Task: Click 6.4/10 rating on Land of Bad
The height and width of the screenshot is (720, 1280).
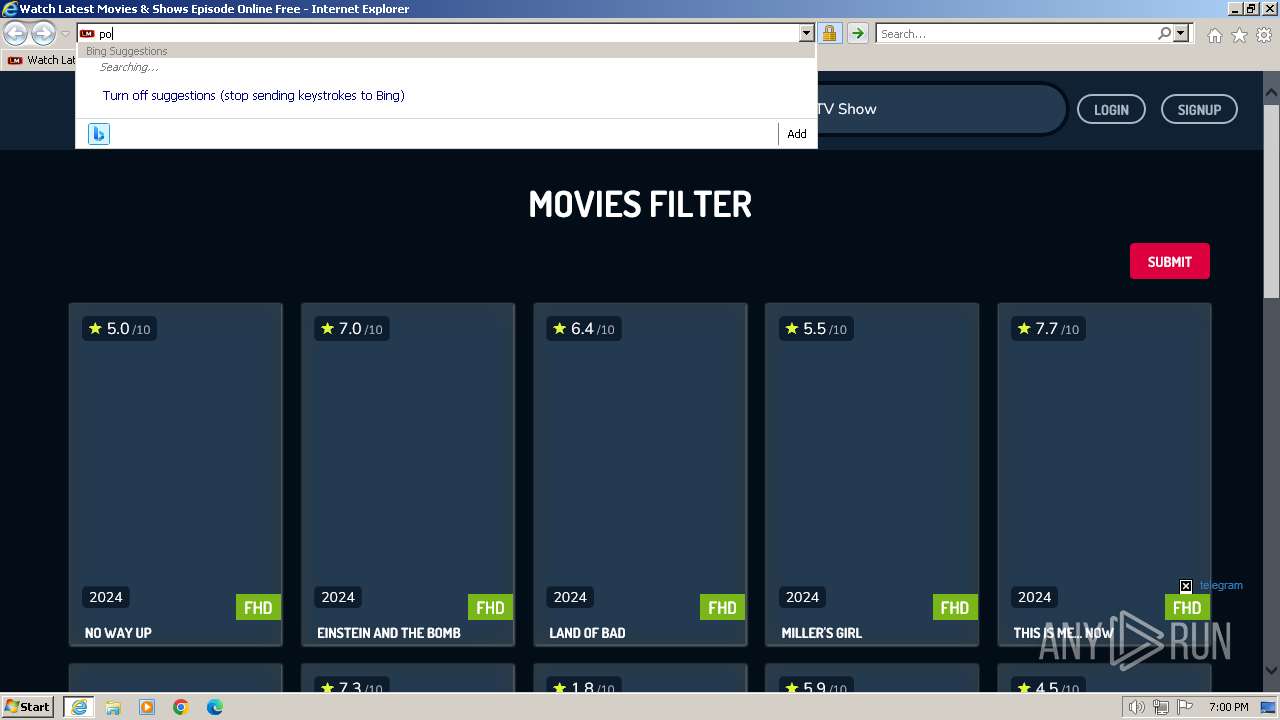Action: pyautogui.click(x=583, y=328)
